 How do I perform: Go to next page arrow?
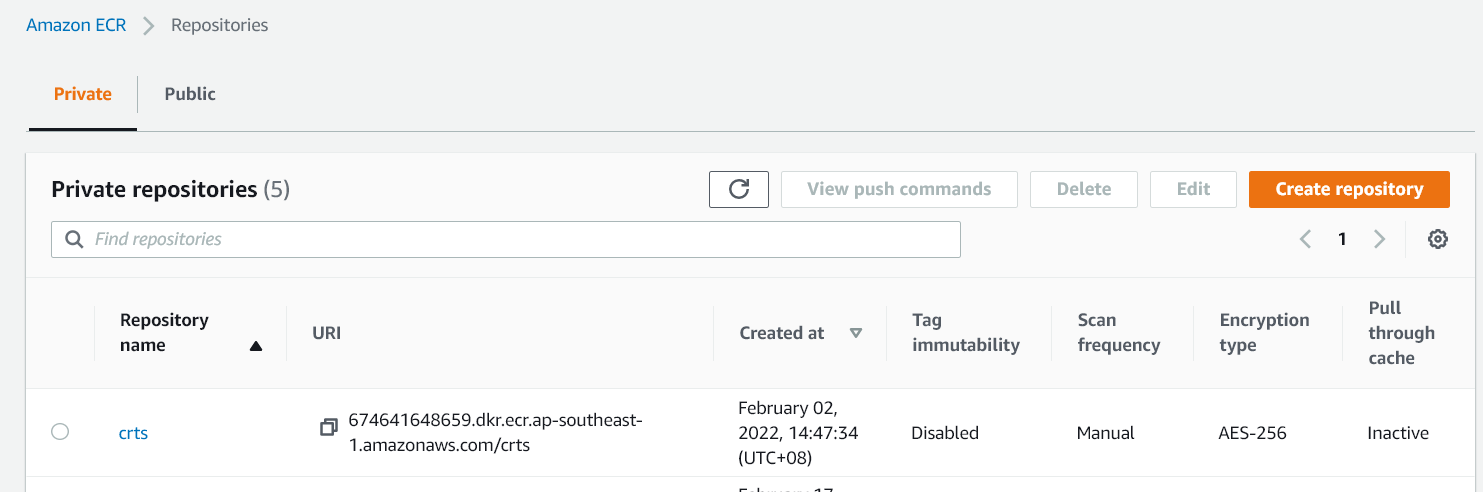pyautogui.click(x=1379, y=239)
